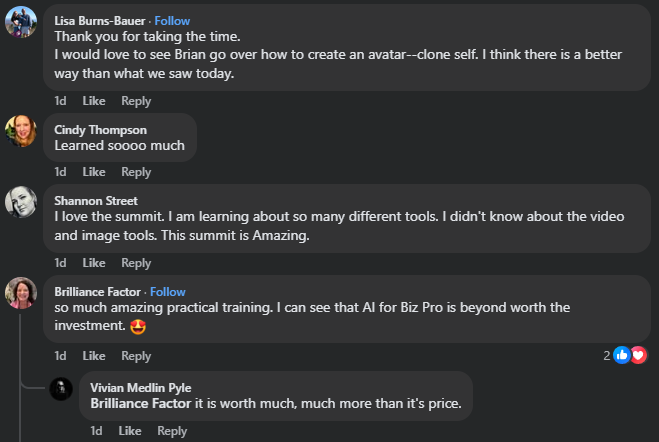
Task: Click the blue thumbs-up reaction icon
Action: click(622, 355)
